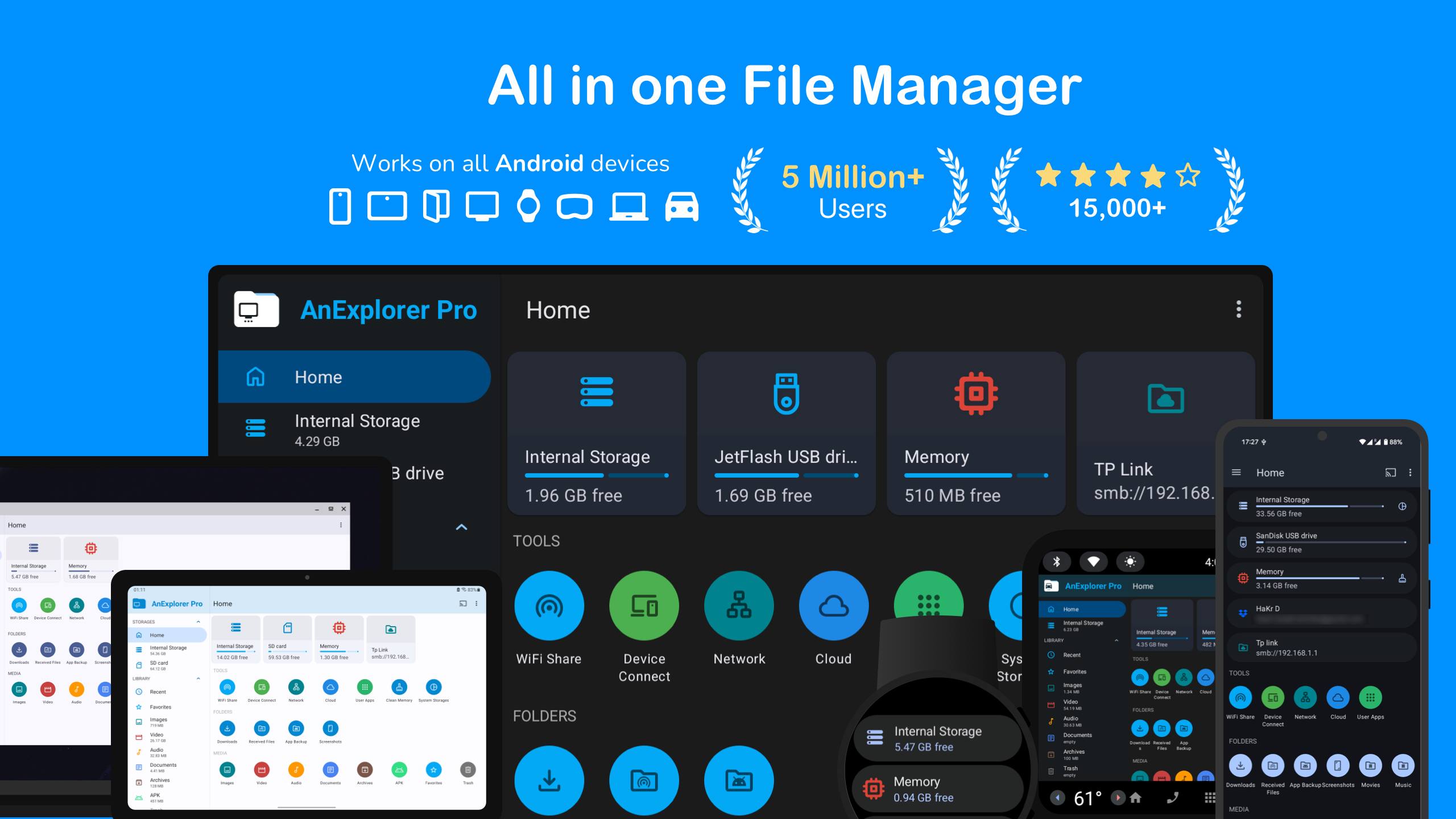Open the hamburger menu on the phone

(1236, 473)
